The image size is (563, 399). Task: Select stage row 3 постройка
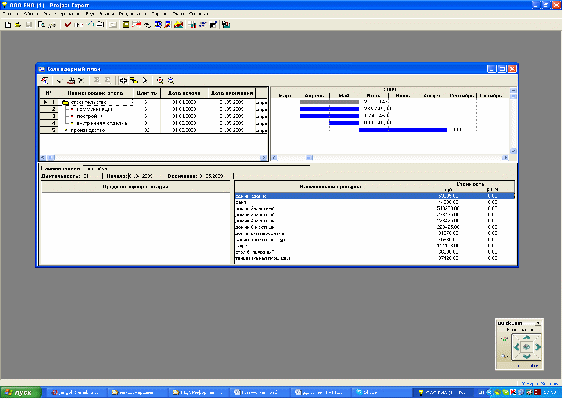(x=153, y=116)
